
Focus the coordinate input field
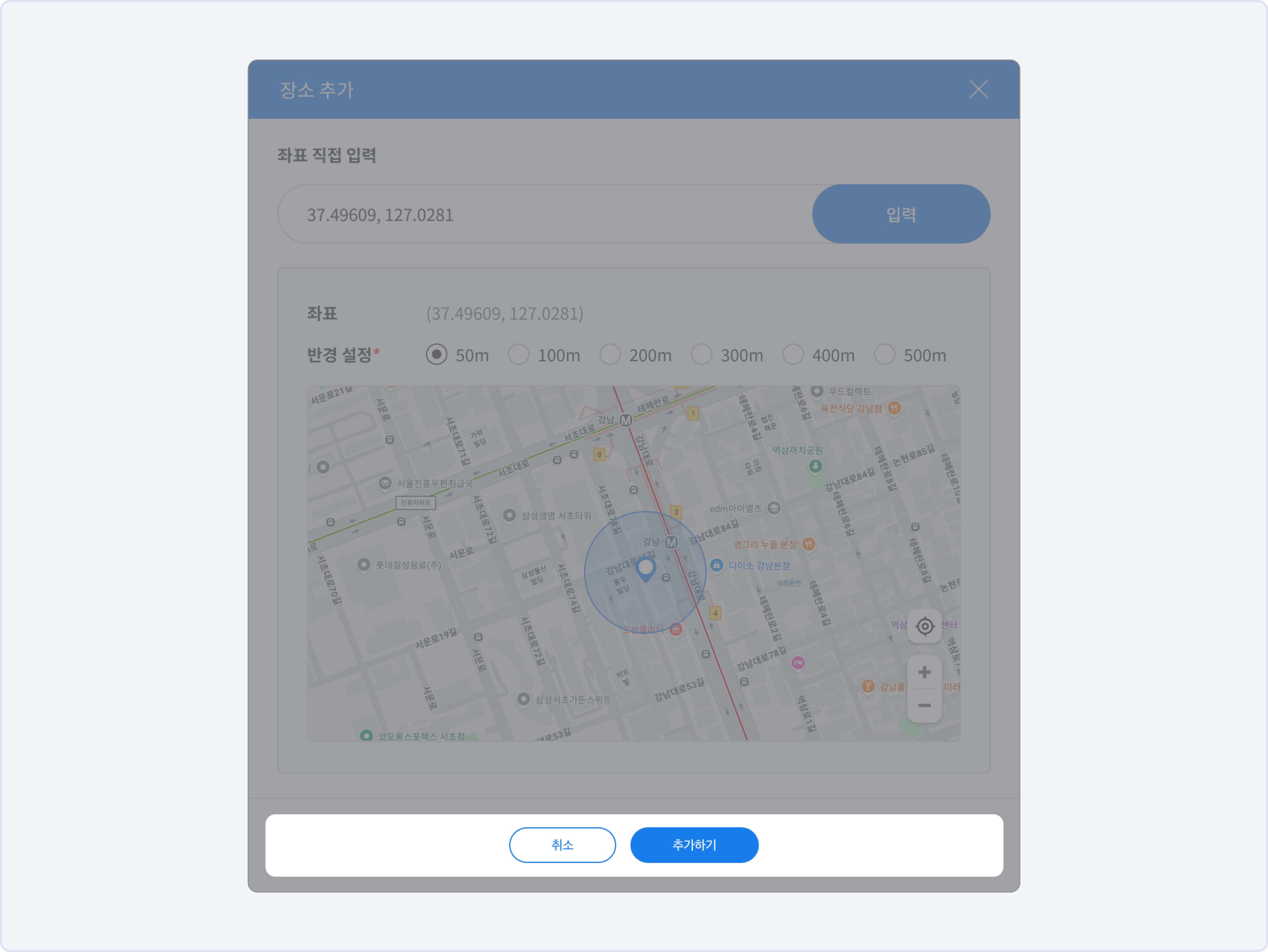545,214
